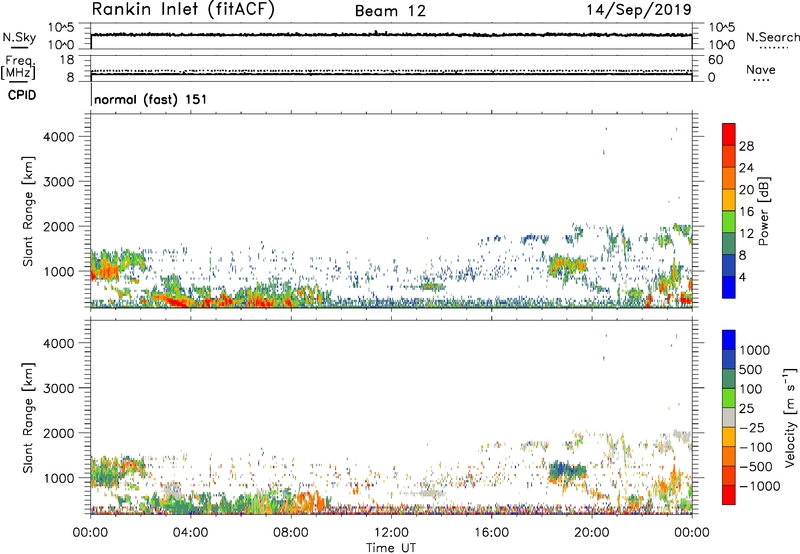Viewport: 800px width, 554px height.
Task: Click '4000' on the power panel range axis
Action: click(x=59, y=137)
